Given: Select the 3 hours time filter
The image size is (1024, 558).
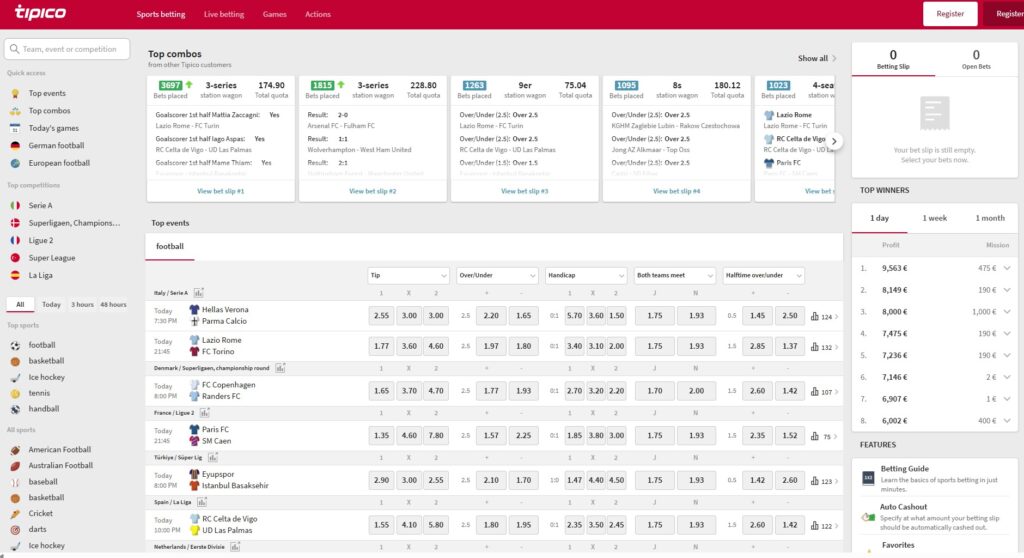Looking at the screenshot, I should click(82, 304).
